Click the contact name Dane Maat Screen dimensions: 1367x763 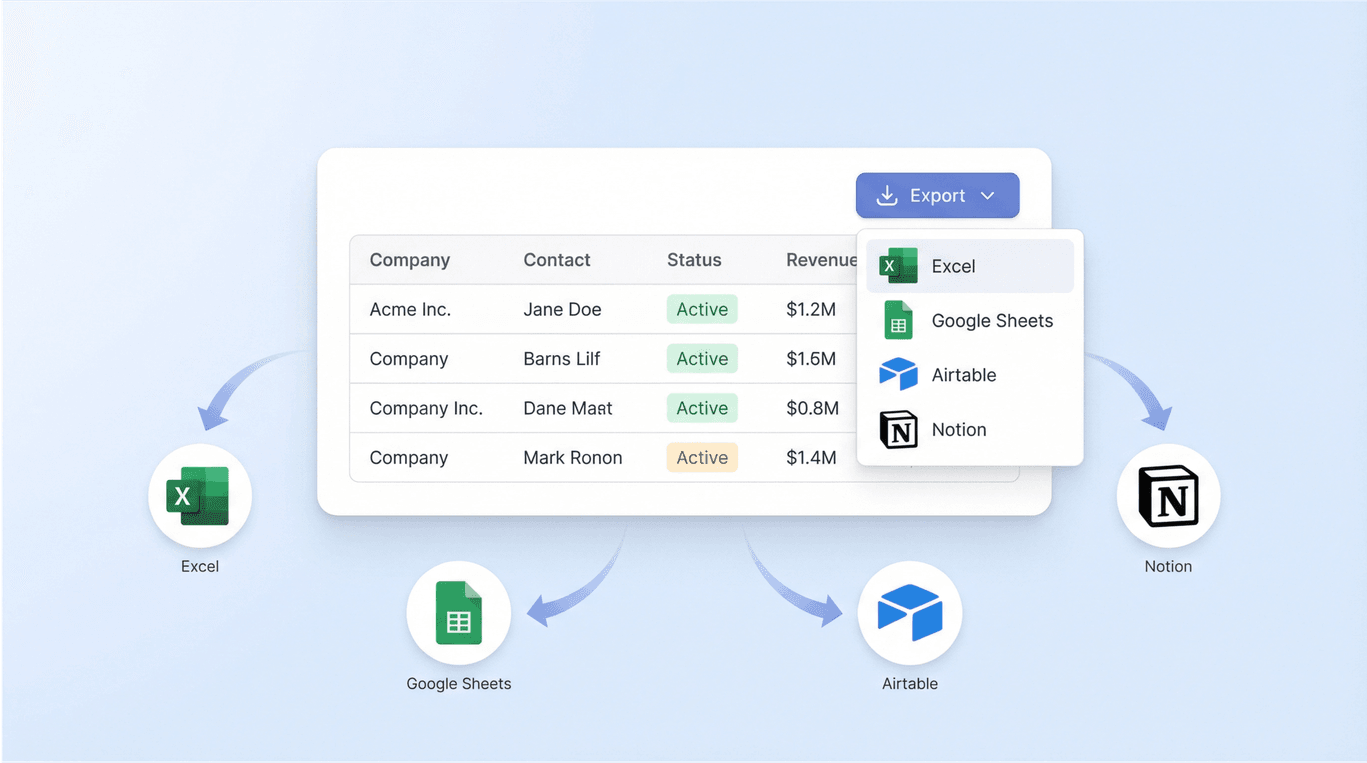(567, 408)
